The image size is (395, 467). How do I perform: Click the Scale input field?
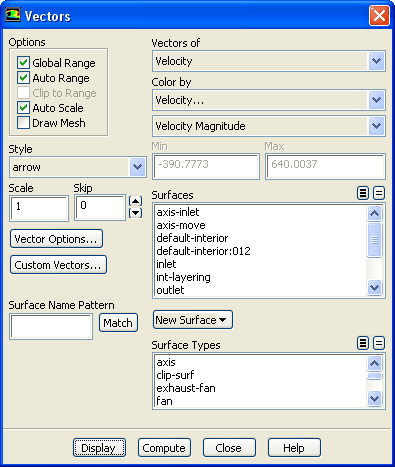(x=39, y=209)
